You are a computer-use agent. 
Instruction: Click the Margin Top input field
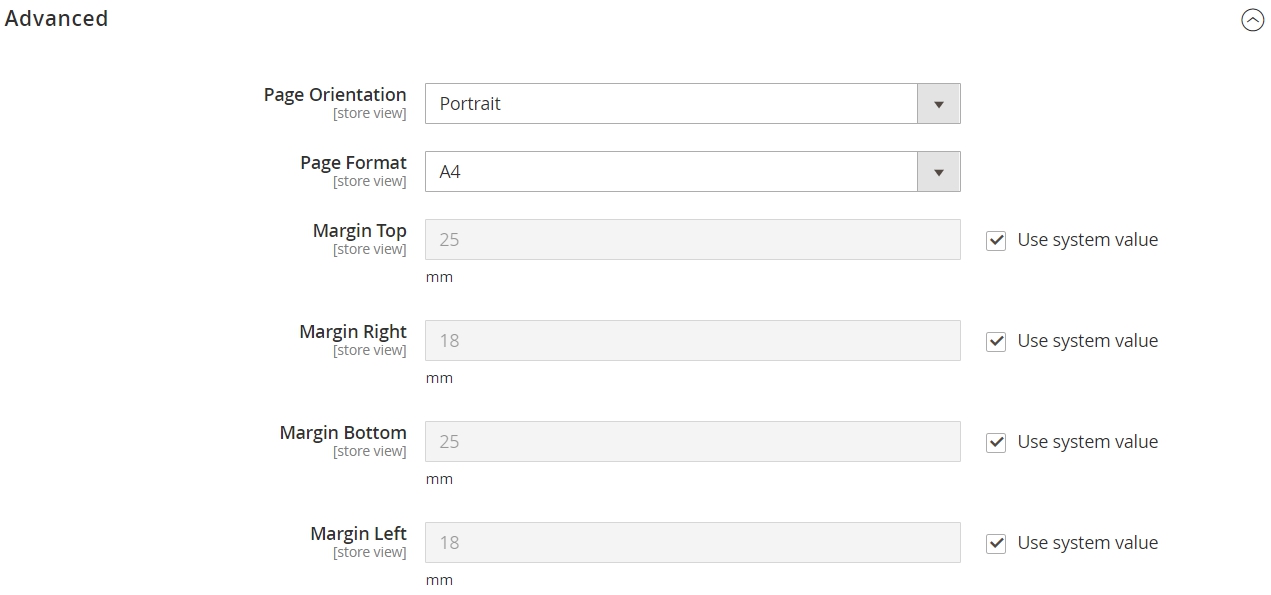tap(692, 240)
